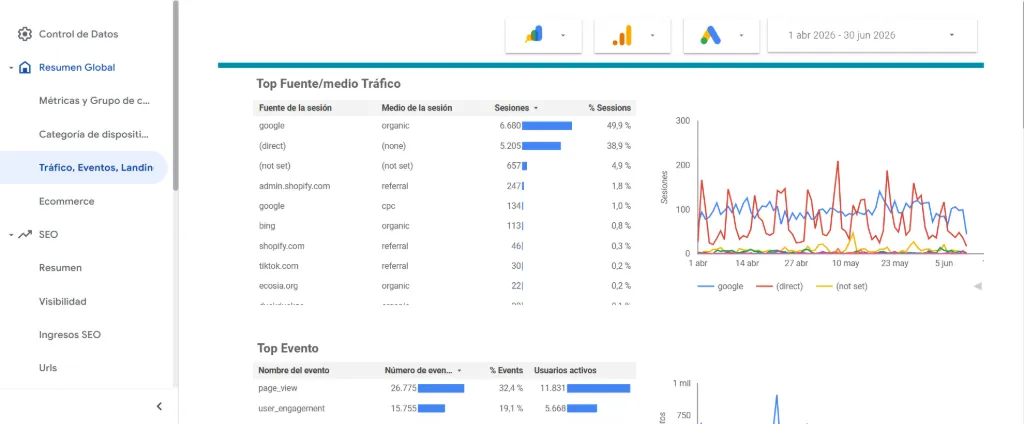Collapse the sidebar with chevron arrow
The height and width of the screenshot is (424, 1024).
coord(159,406)
